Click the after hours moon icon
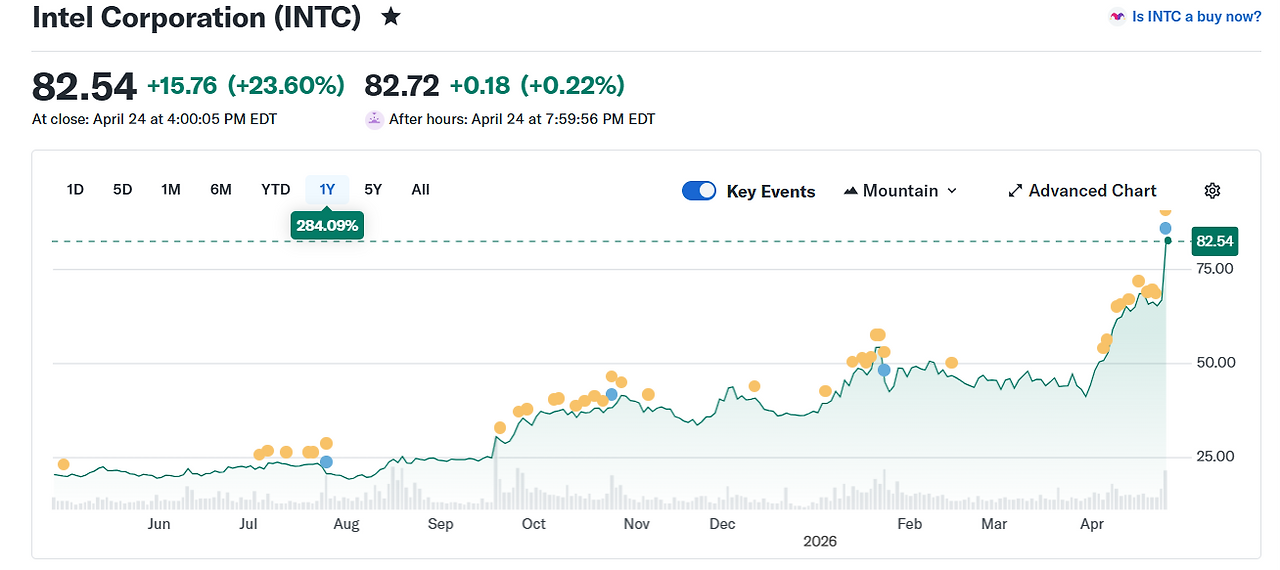Viewport: 1280px width, 570px height. (x=374, y=119)
